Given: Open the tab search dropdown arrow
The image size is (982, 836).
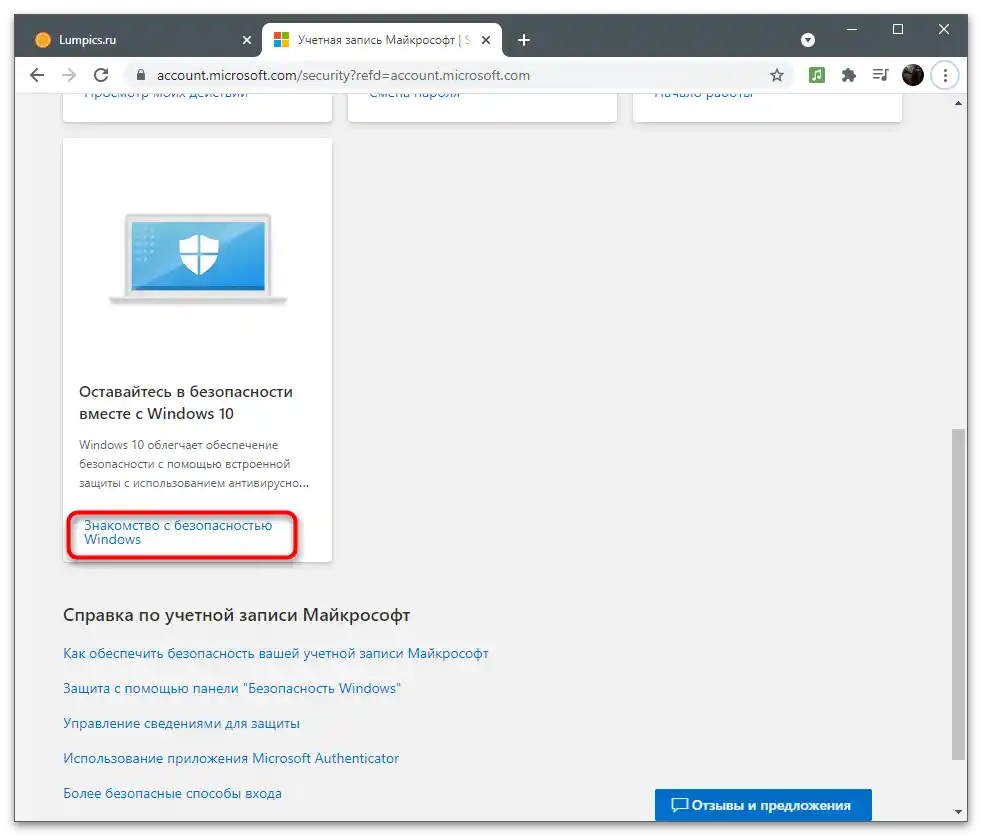Looking at the screenshot, I should (808, 40).
